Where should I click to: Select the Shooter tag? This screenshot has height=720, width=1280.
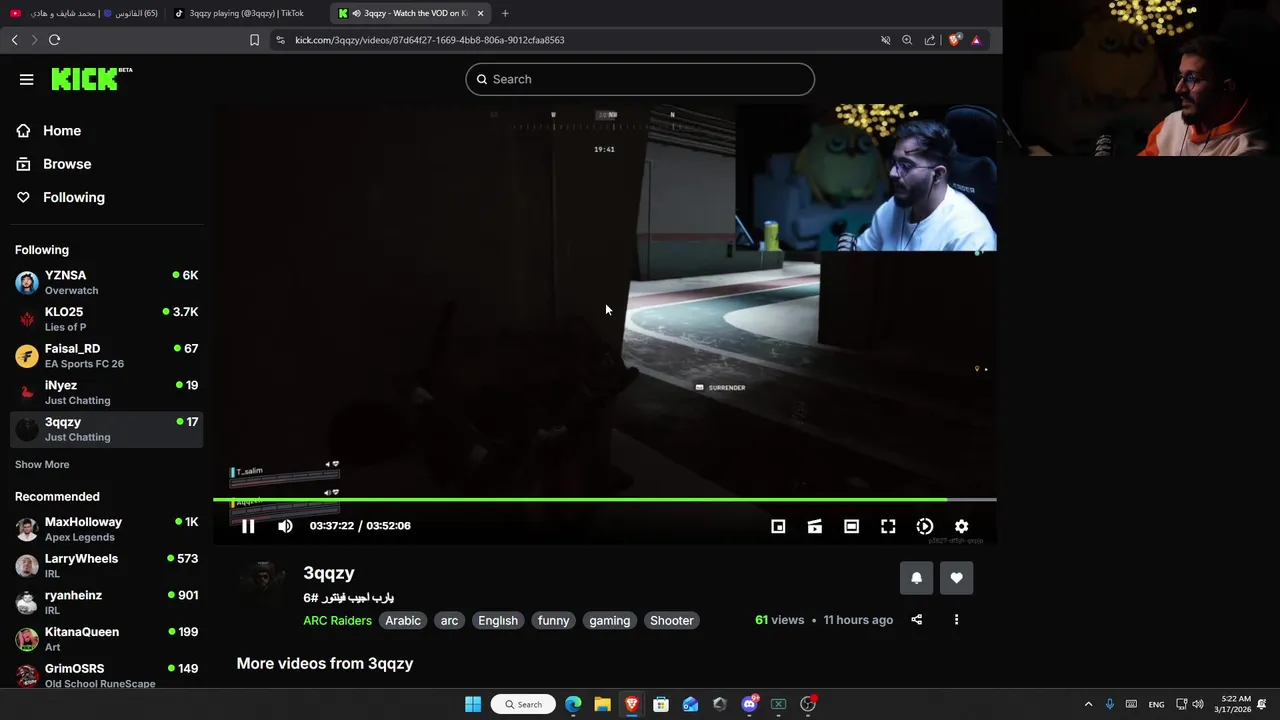pos(672,620)
